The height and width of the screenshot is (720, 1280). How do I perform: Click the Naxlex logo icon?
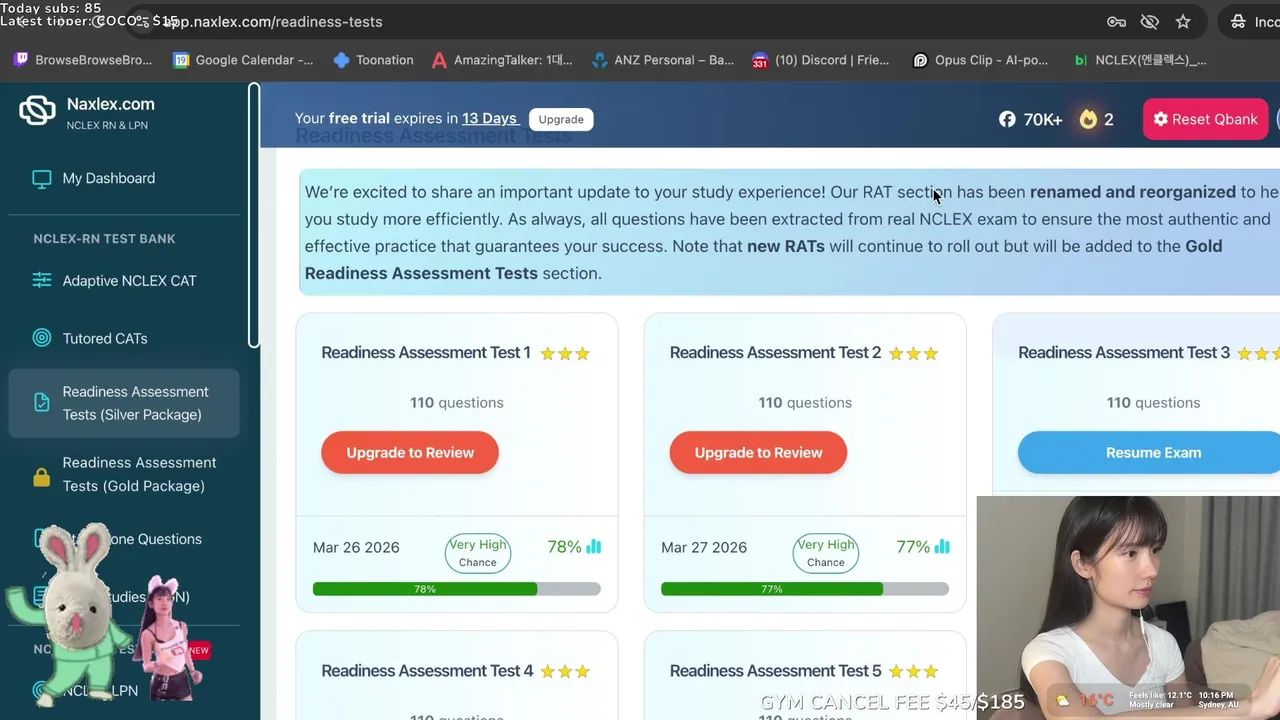[x=37, y=110]
